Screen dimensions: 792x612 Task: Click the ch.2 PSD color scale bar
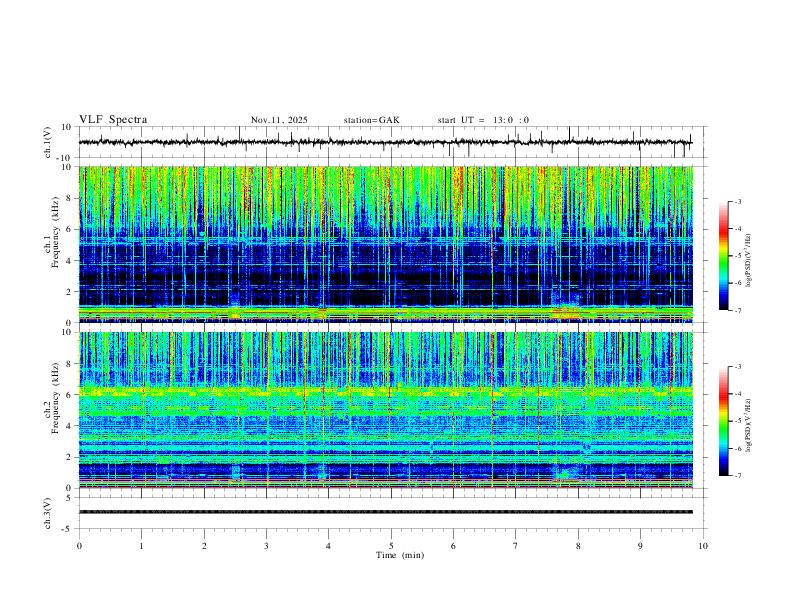pyautogui.click(x=724, y=421)
